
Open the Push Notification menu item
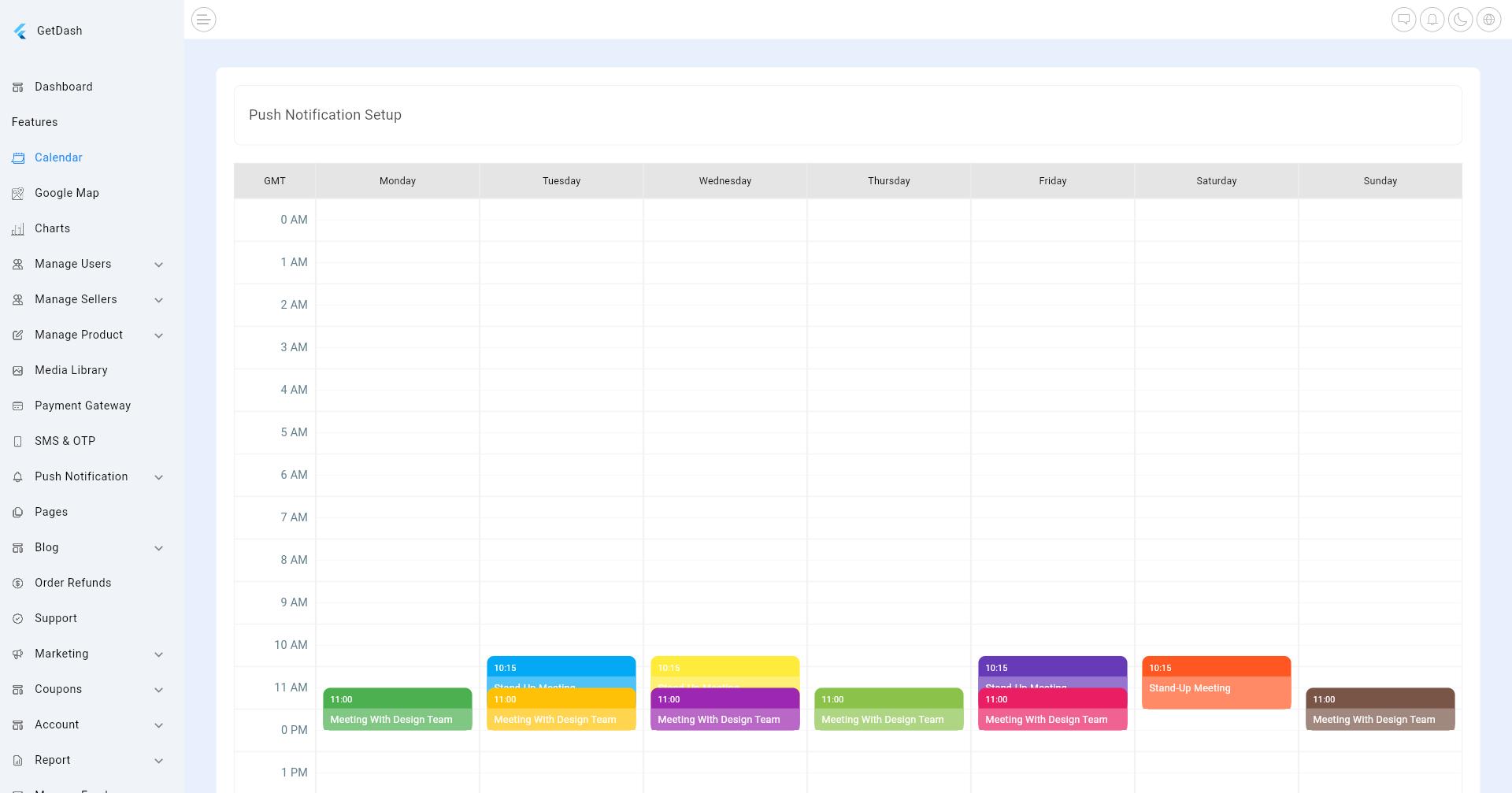click(81, 476)
